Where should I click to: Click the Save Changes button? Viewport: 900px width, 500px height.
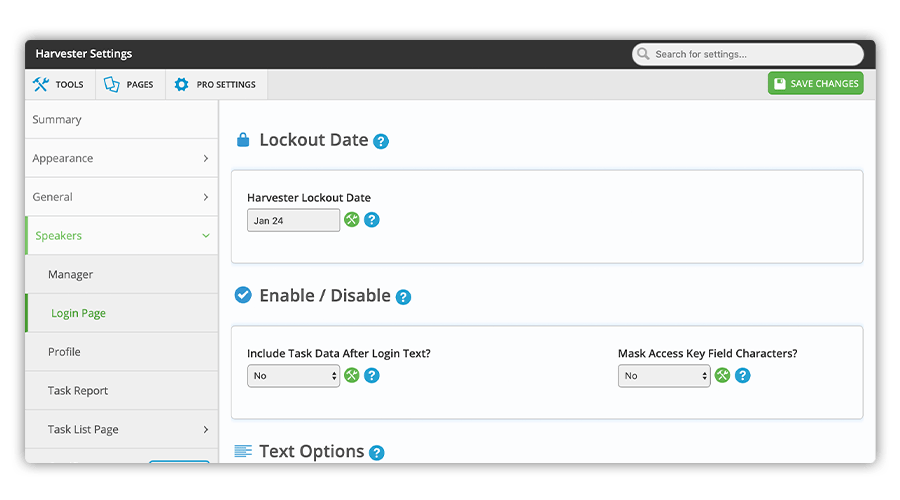(x=816, y=84)
